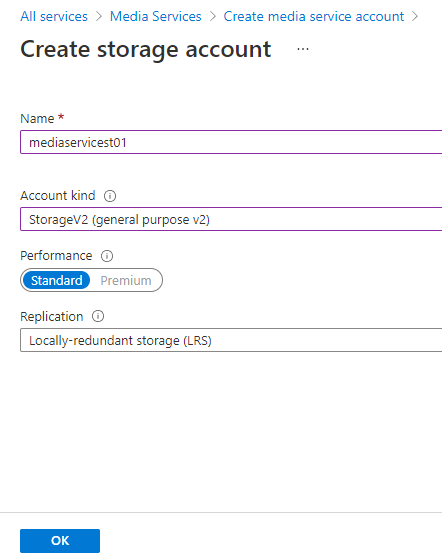Return to Create media service account
Image resolution: width=442 pixels, height=560 pixels.
coord(314,16)
